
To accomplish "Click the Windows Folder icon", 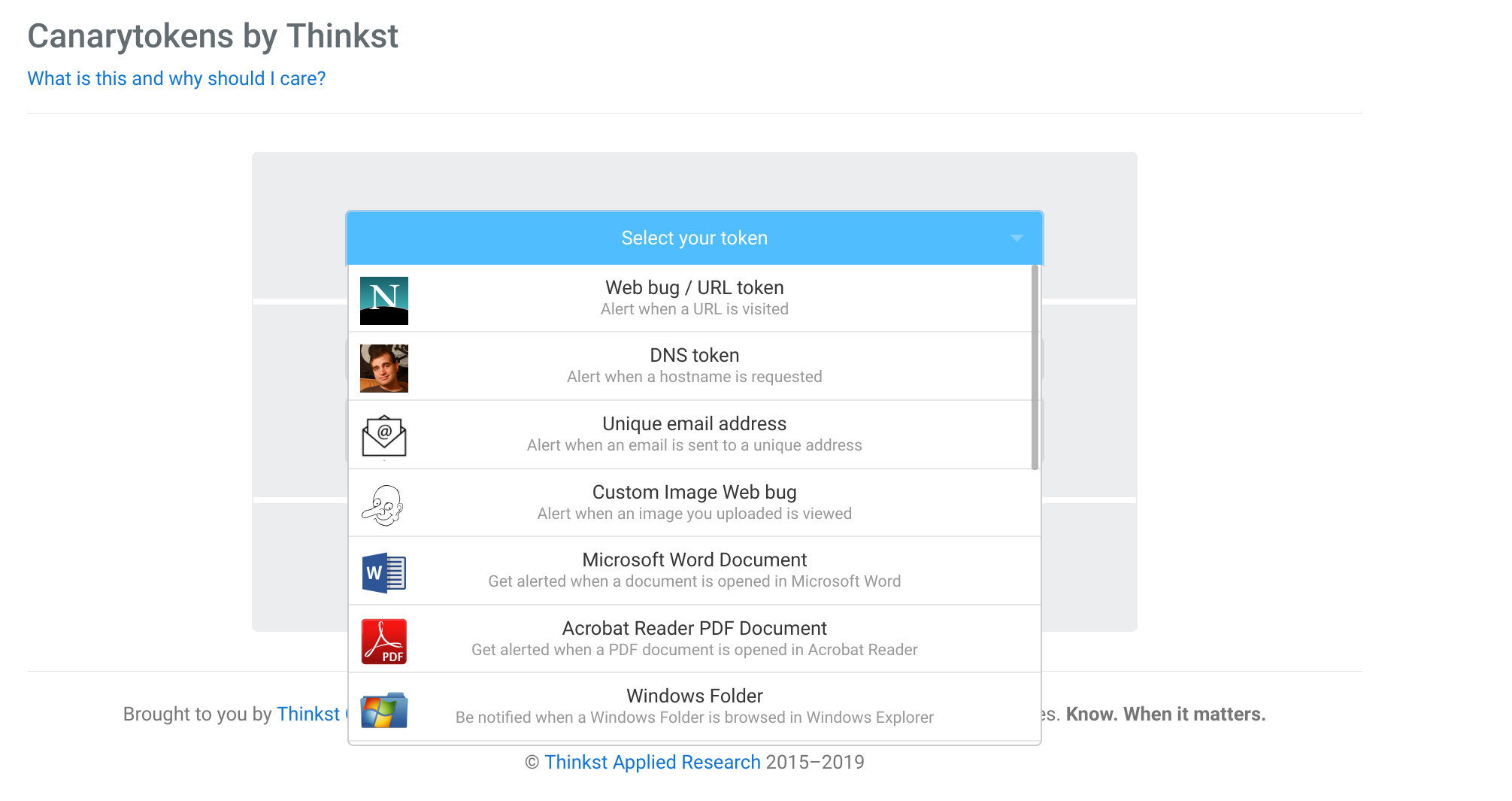I will pyautogui.click(x=383, y=709).
